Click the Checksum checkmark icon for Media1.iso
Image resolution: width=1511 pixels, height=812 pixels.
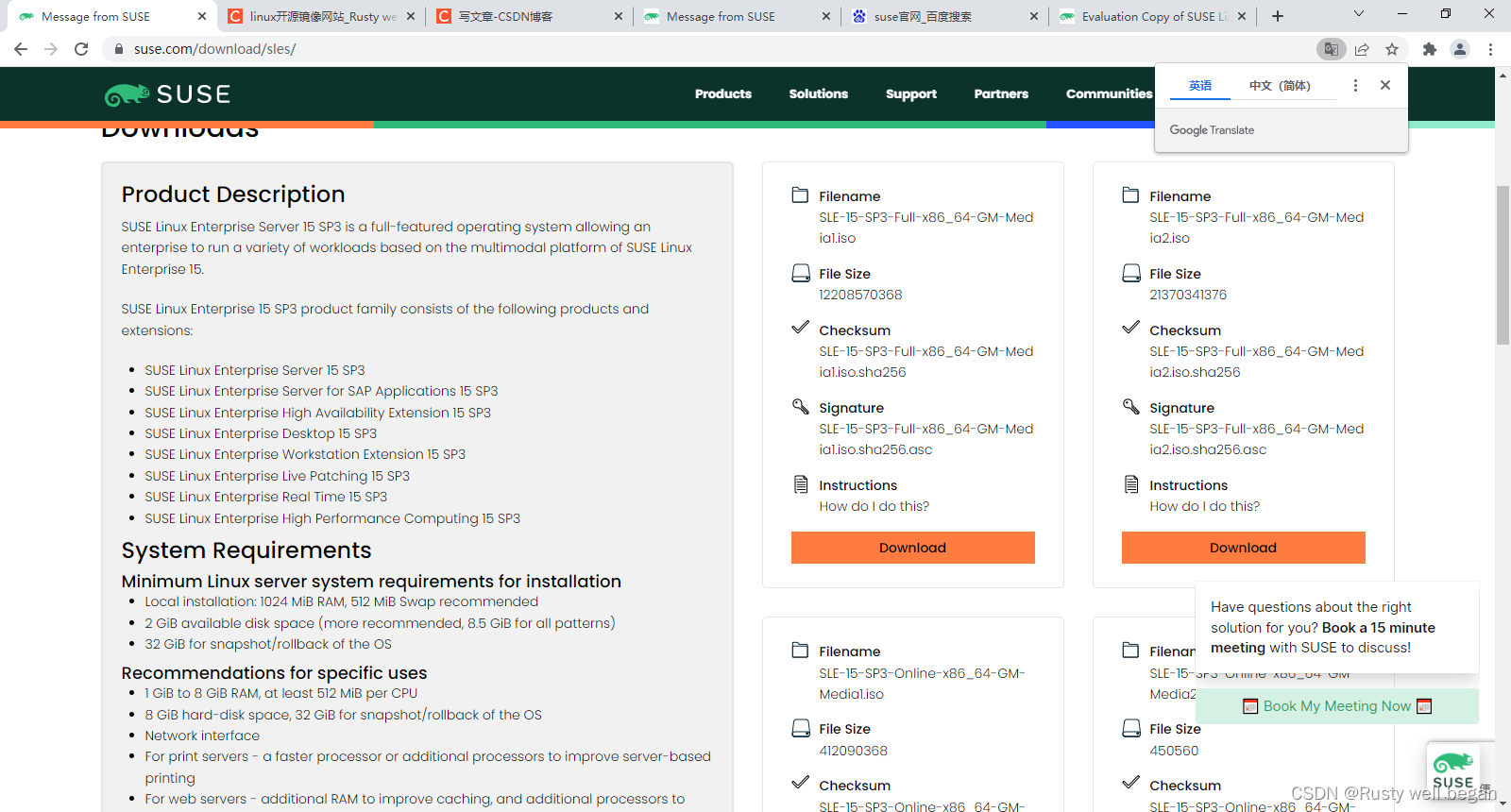click(x=800, y=328)
